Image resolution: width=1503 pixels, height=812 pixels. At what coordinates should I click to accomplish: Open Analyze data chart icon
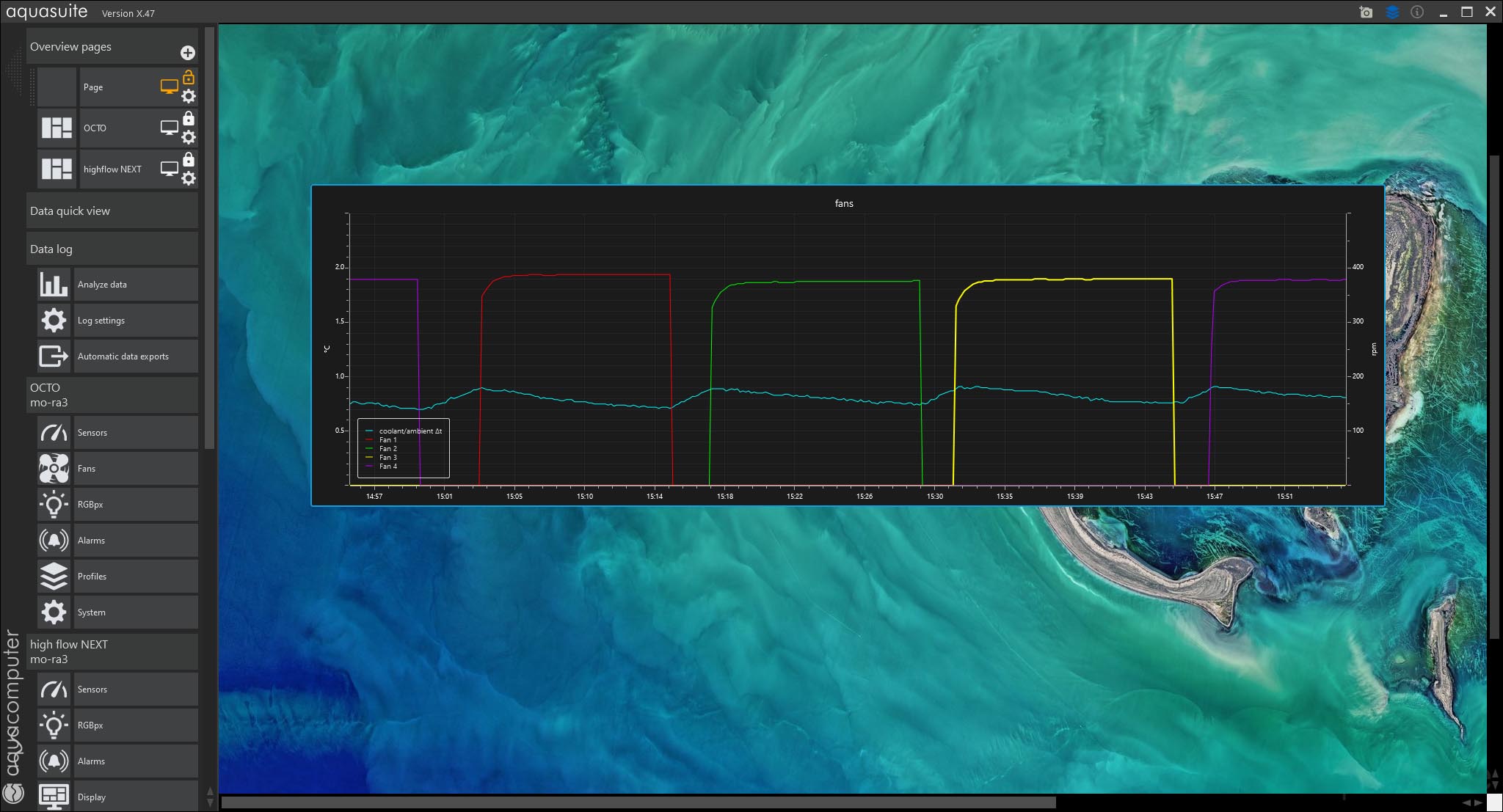coord(54,285)
